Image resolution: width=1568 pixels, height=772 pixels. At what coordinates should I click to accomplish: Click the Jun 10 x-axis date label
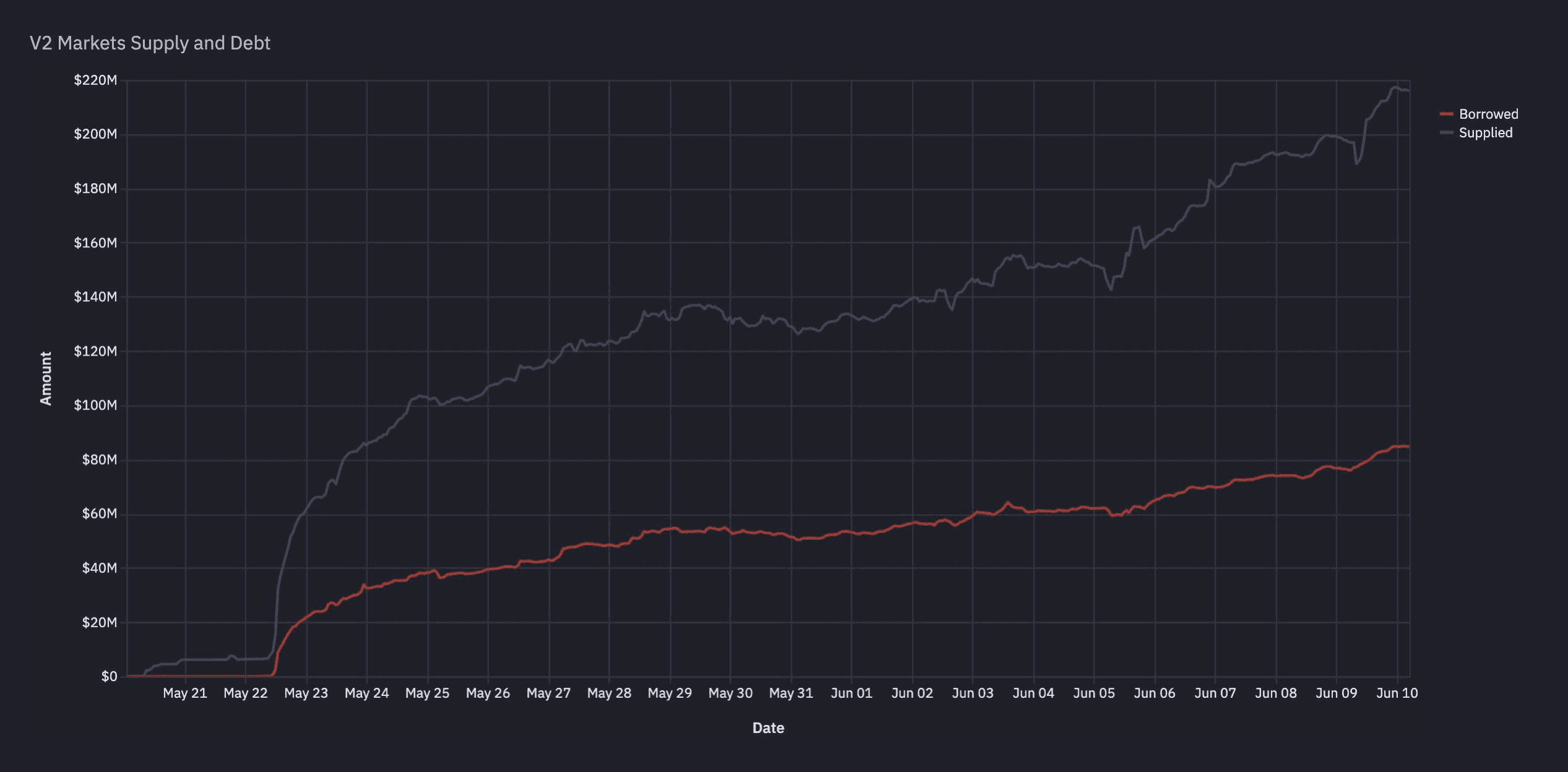[1397, 693]
